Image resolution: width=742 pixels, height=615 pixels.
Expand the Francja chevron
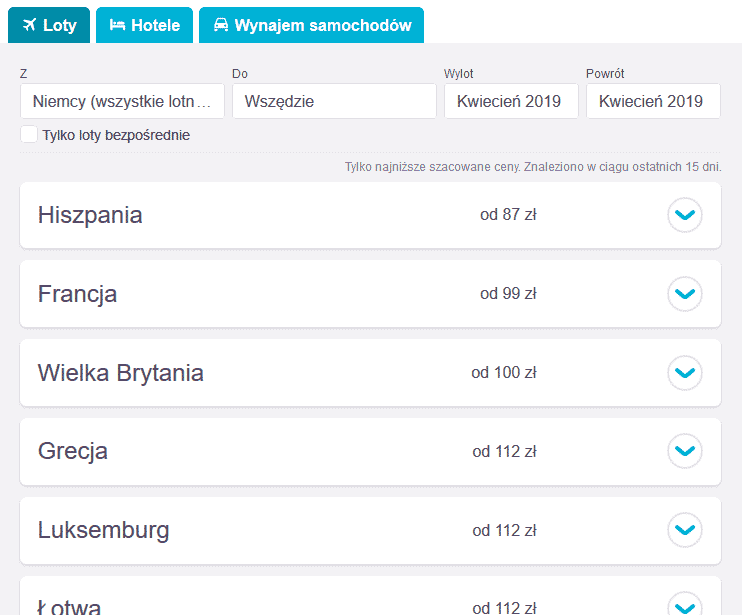685,294
